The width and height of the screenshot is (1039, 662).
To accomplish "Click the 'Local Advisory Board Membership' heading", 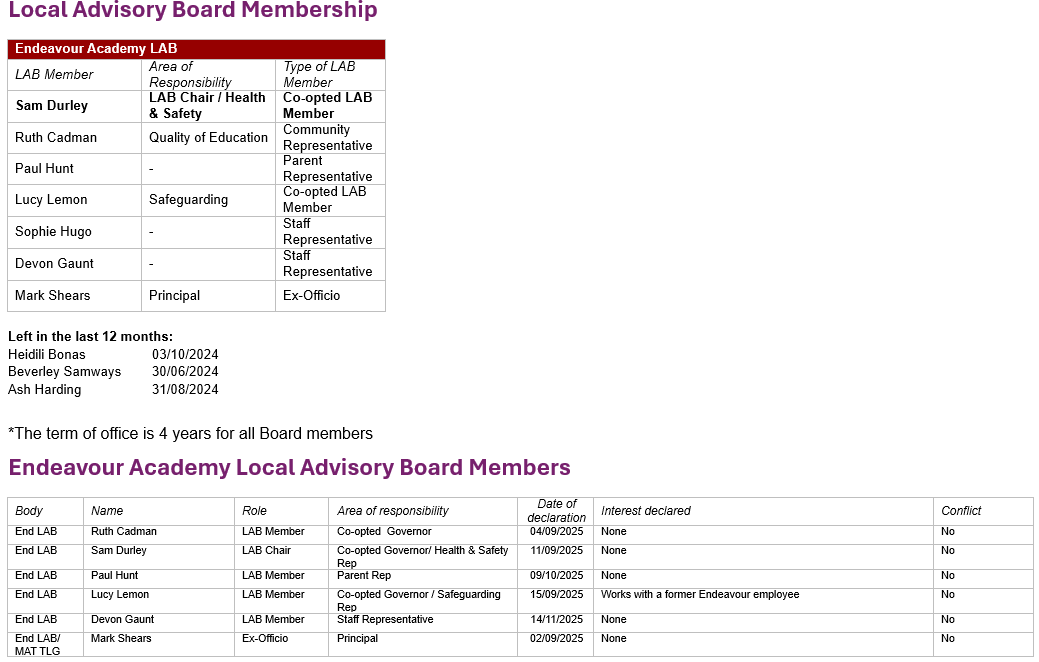I will pos(192,11).
